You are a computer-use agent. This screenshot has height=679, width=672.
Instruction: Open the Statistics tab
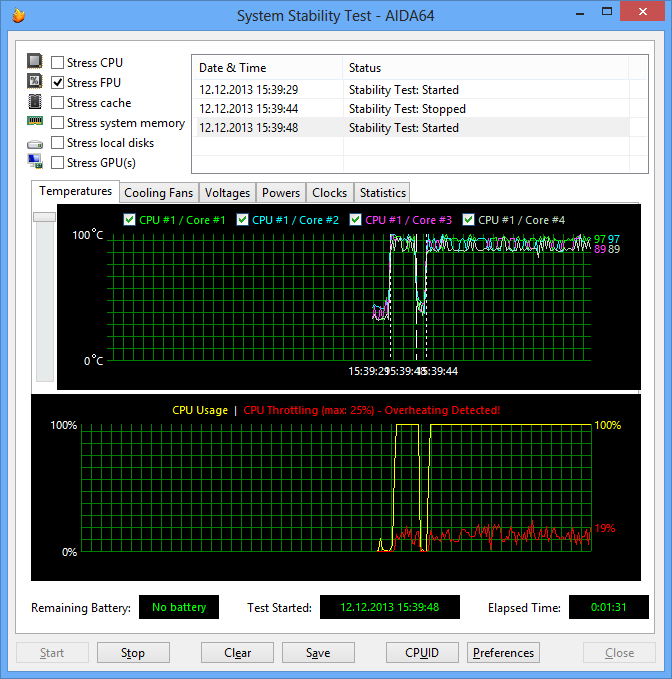[x=382, y=193]
